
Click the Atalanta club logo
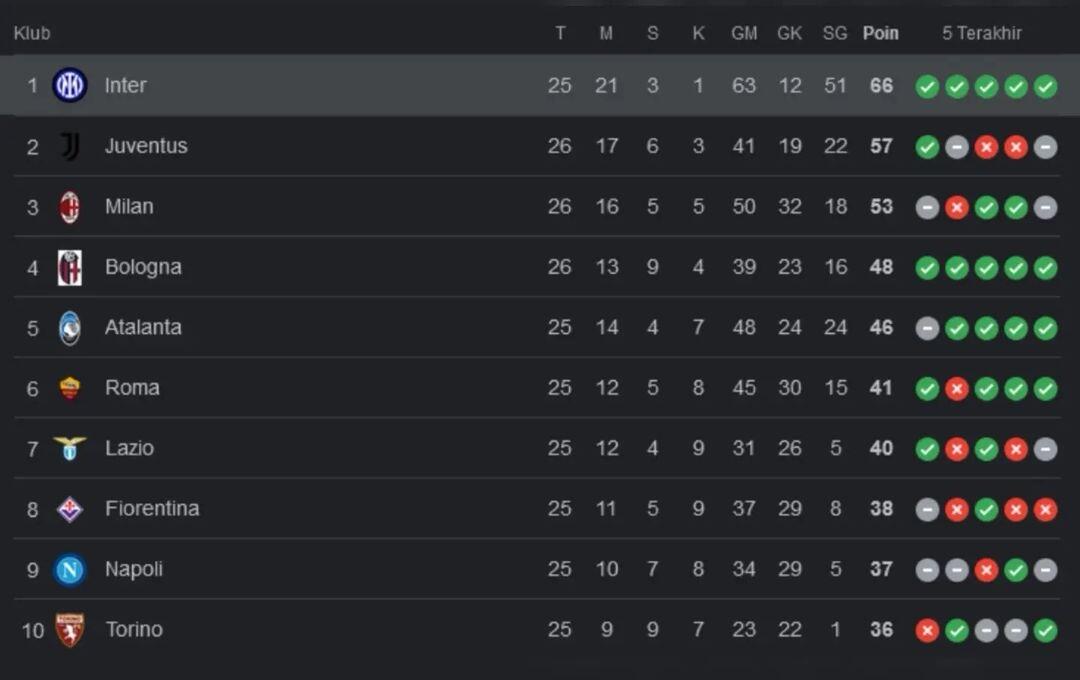(x=70, y=328)
